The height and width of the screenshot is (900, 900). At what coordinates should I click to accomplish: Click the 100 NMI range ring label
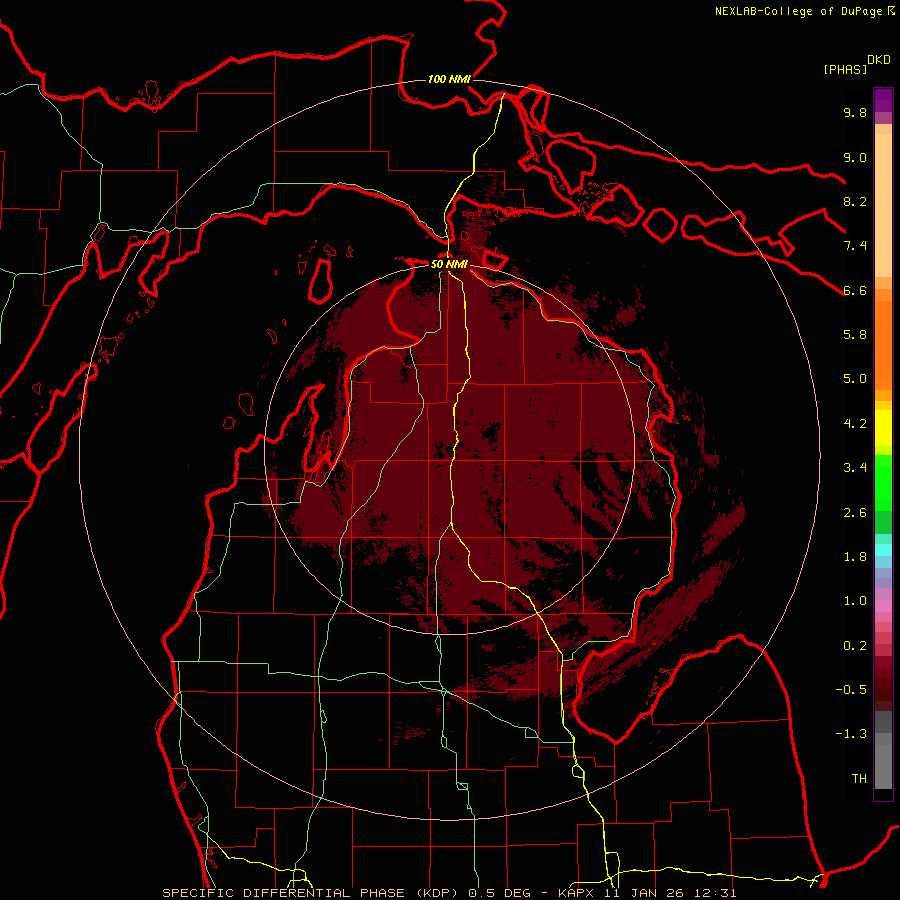pyautogui.click(x=449, y=79)
